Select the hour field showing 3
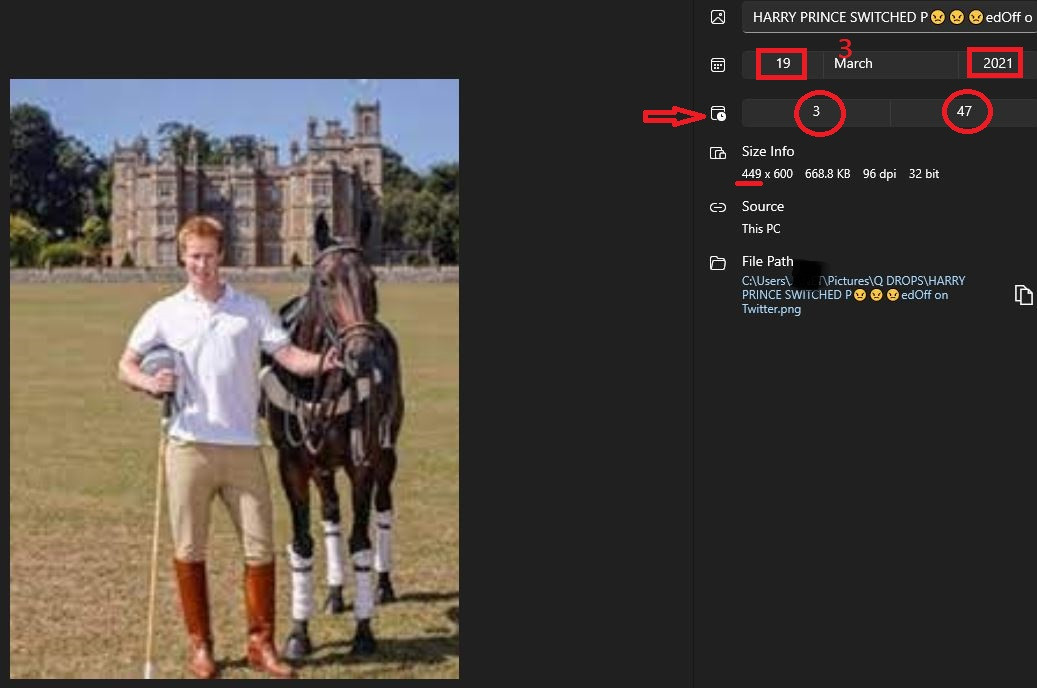The width and height of the screenshot is (1037, 688). tap(816, 112)
